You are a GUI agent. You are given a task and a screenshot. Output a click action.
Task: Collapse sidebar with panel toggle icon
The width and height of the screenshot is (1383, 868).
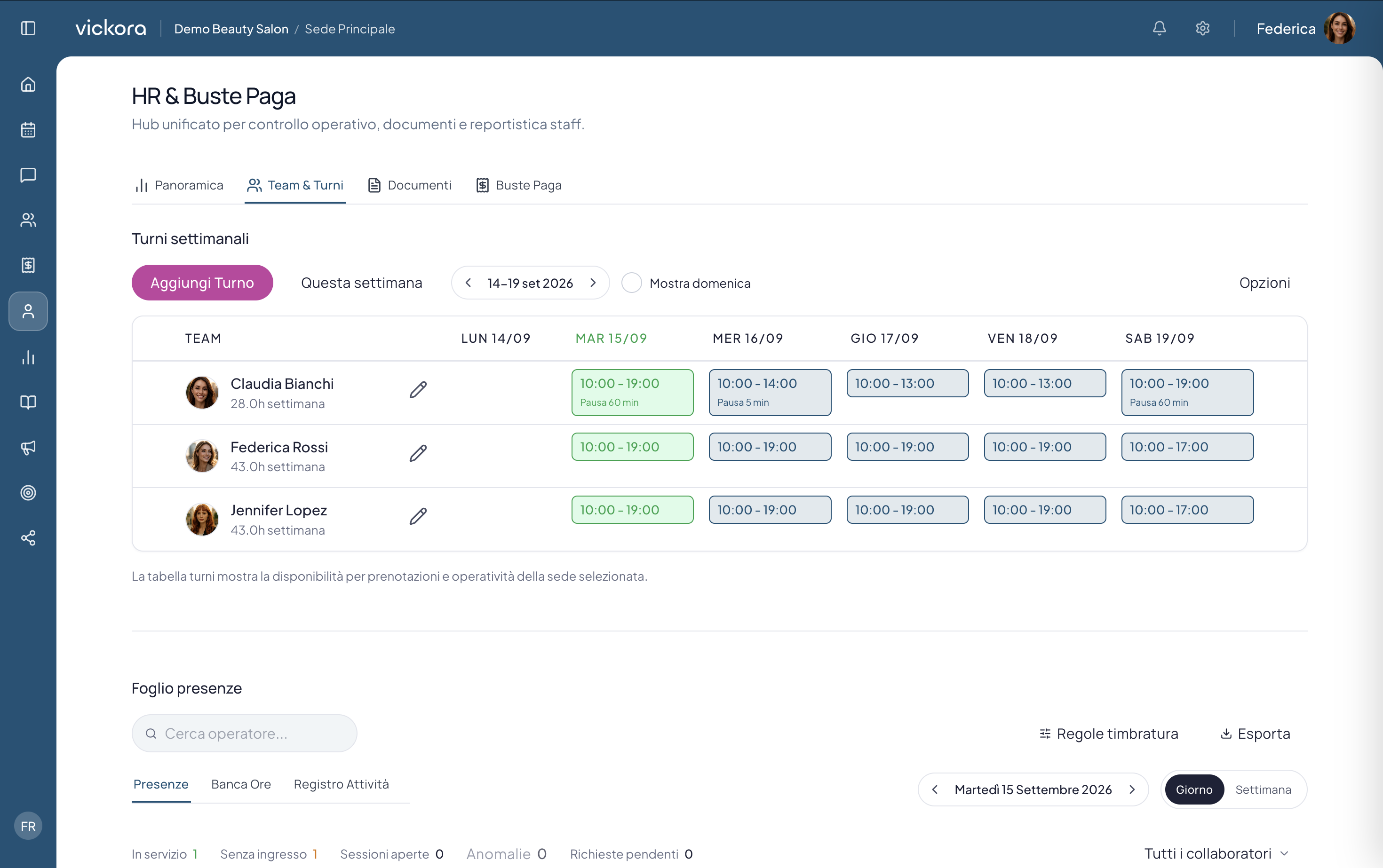coord(28,28)
